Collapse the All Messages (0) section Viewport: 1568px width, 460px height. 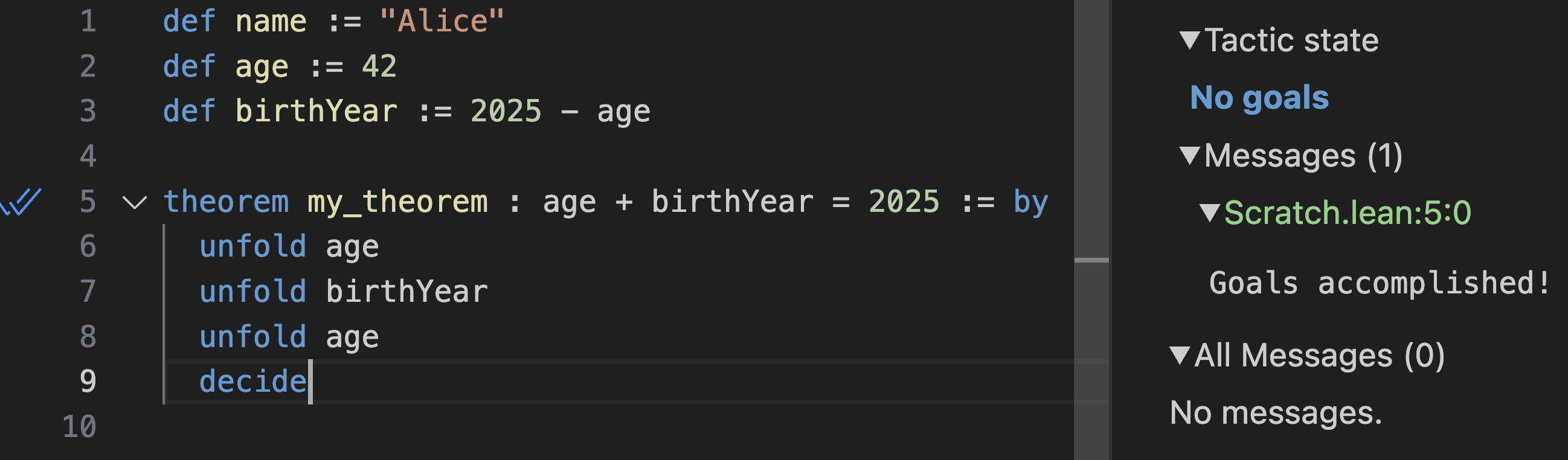click(x=1180, y=356)
